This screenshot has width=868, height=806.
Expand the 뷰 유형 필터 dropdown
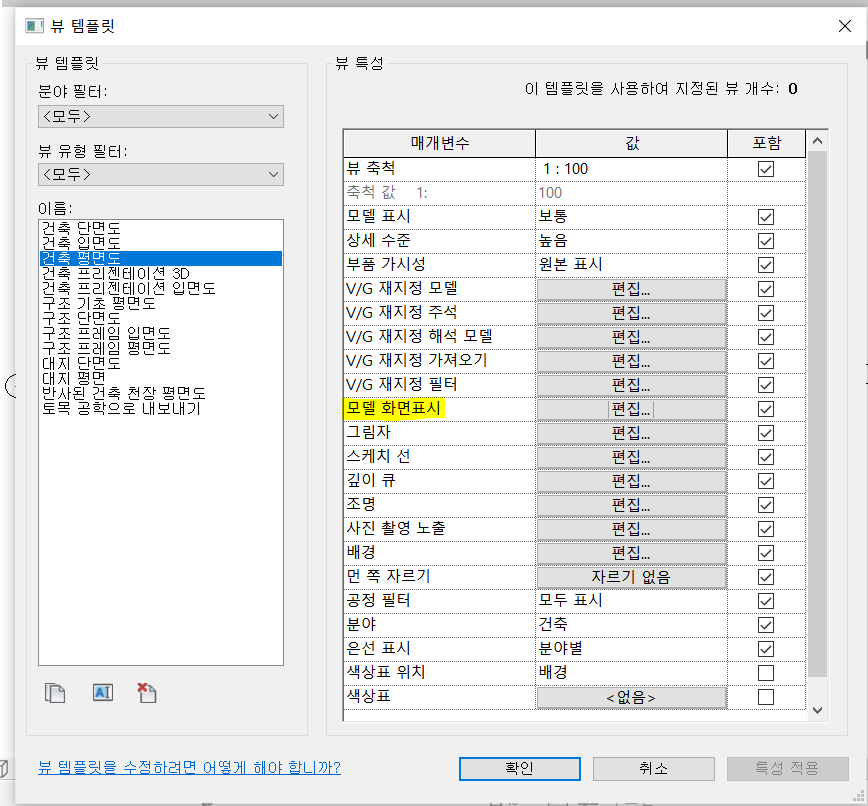161,175
